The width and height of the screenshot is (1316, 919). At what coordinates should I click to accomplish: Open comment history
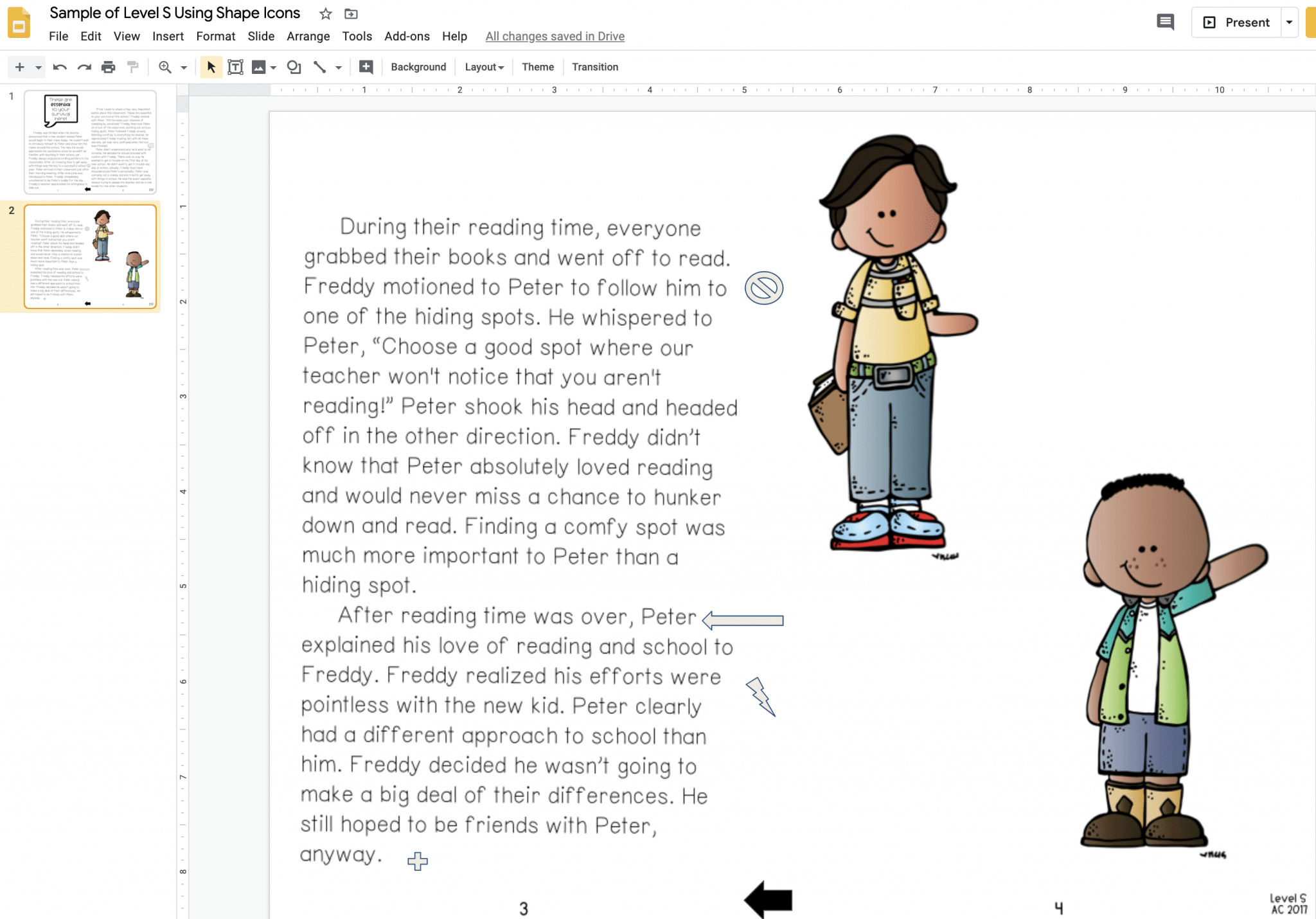tap(1165, 21)
